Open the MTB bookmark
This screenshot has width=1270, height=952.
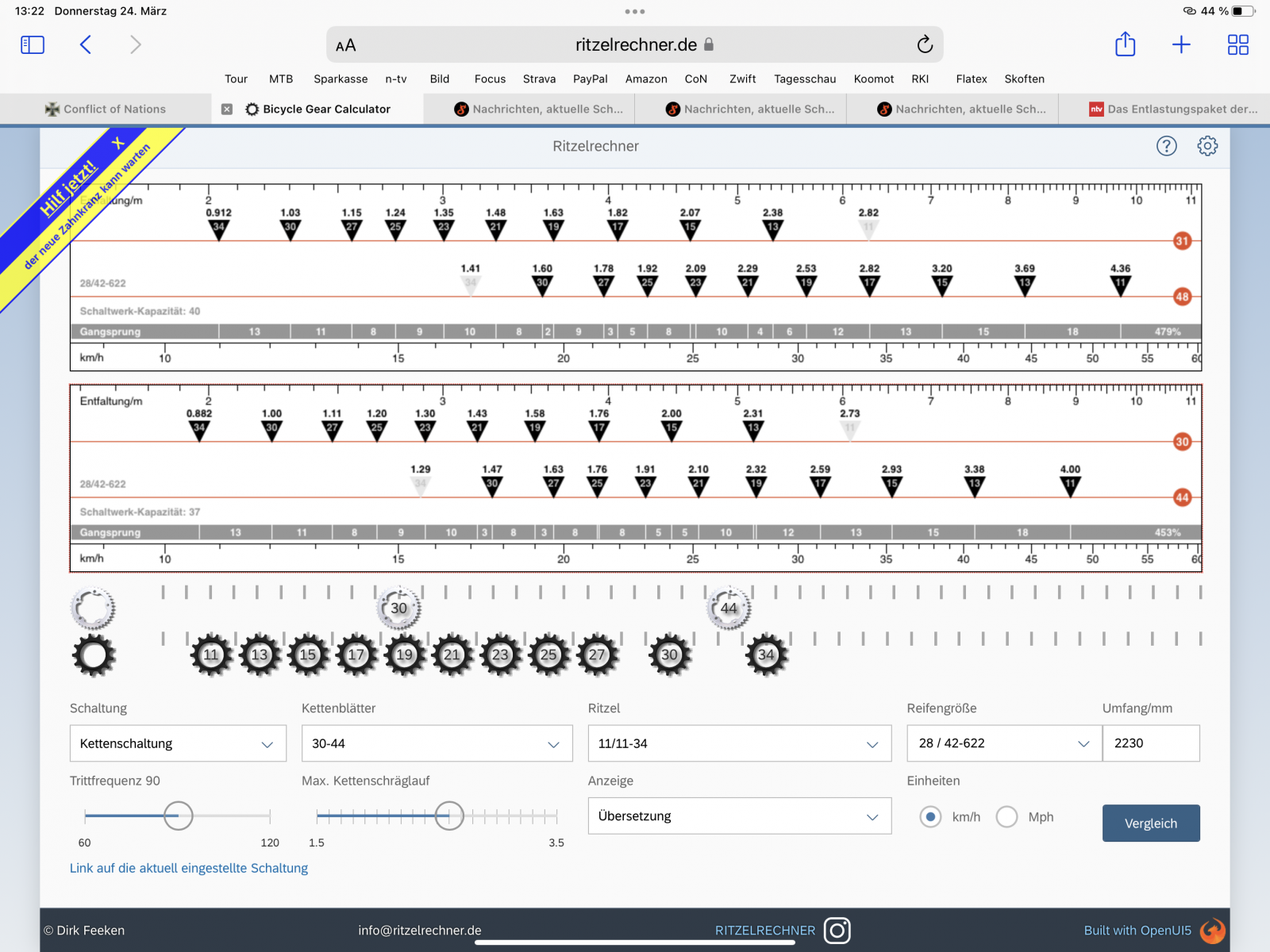(x=281, y=79)
